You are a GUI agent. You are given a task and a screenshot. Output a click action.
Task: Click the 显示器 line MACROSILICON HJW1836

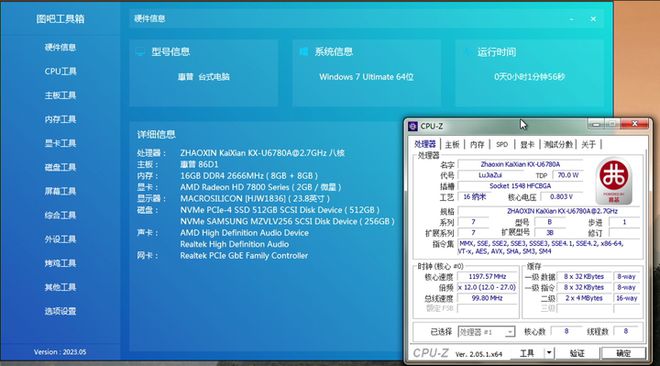point(255,199)
